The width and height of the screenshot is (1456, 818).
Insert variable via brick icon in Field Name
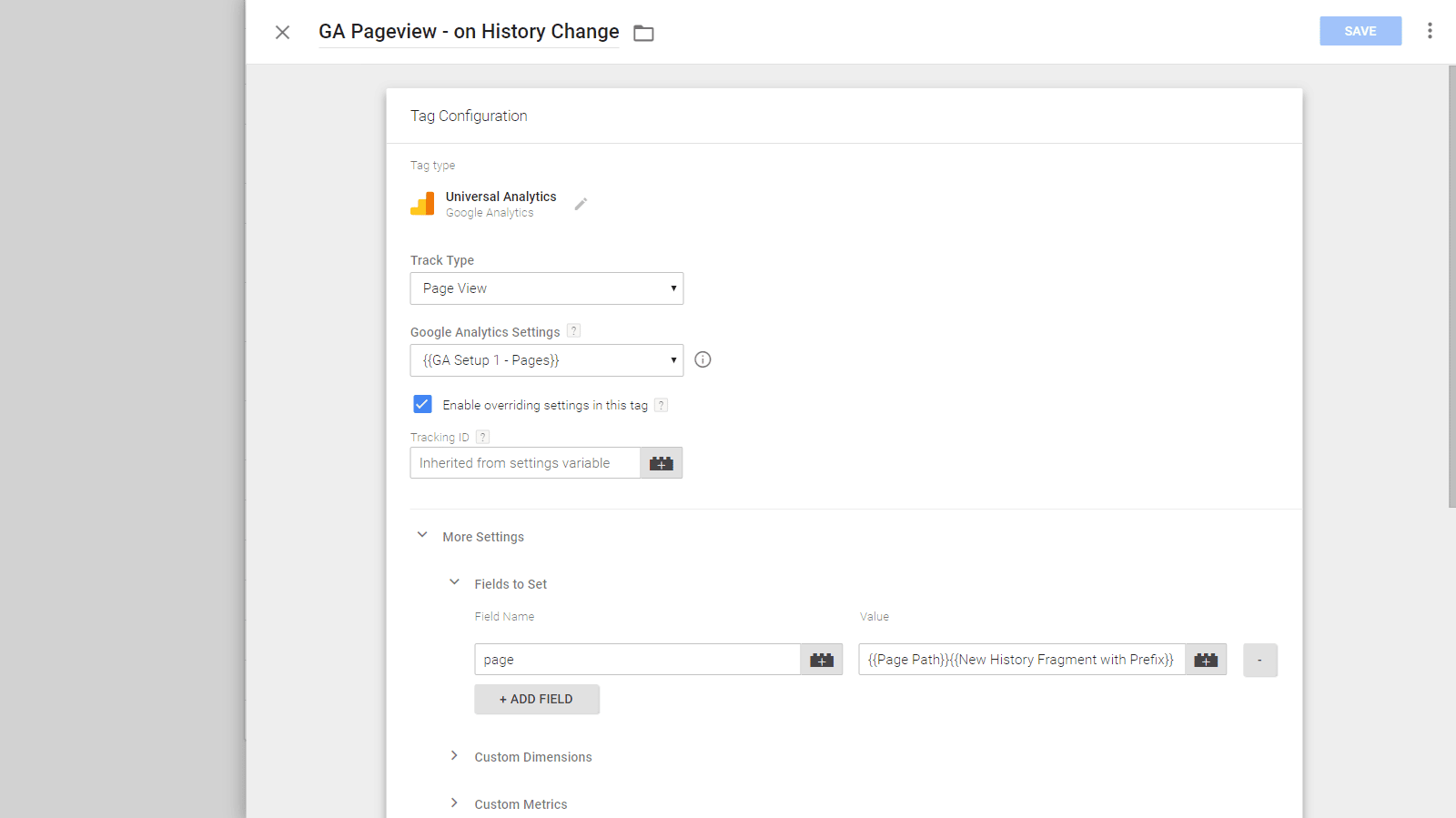[x=822, y=660]
